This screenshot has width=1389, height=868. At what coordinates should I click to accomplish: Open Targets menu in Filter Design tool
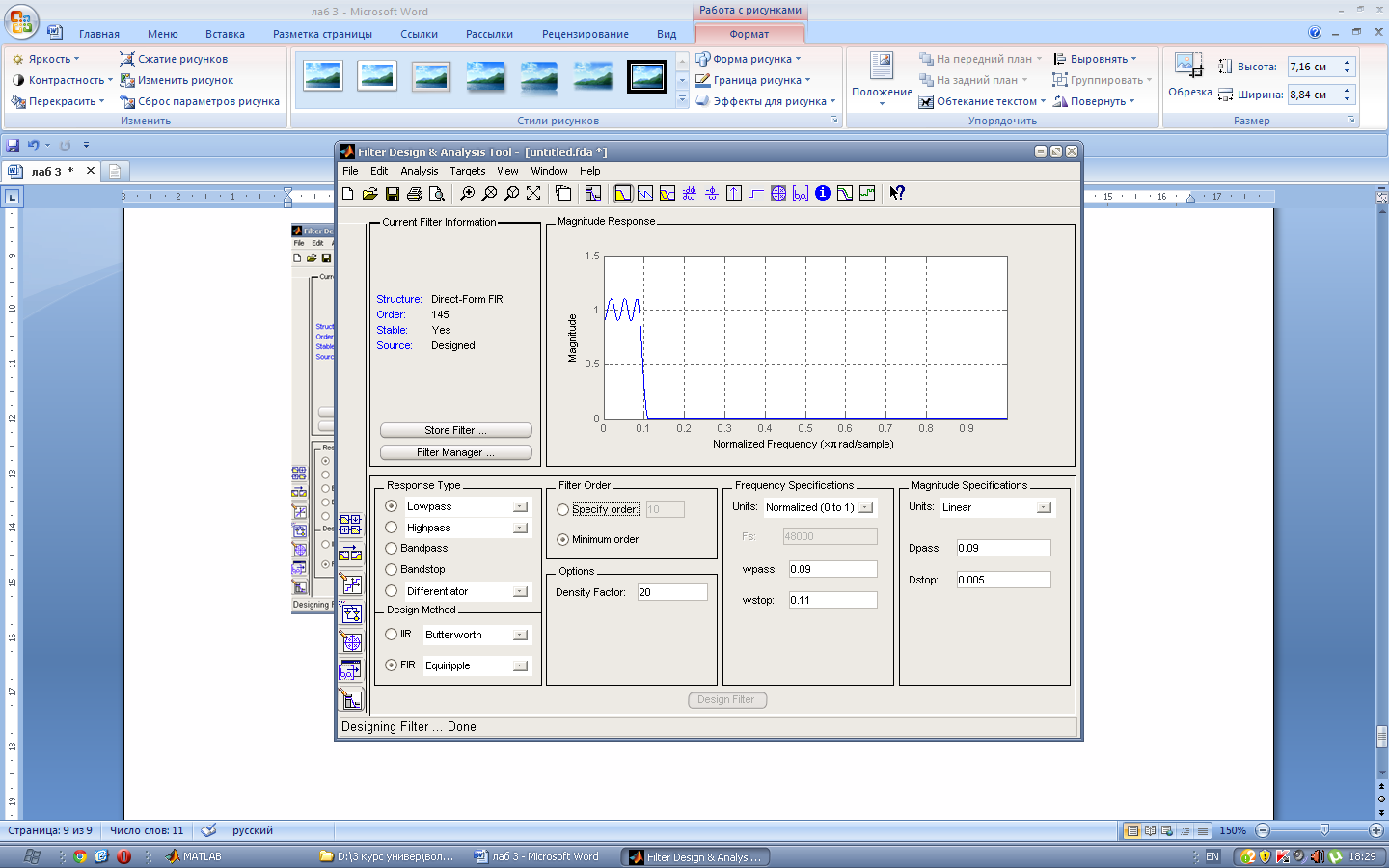click(x=468, y=171)
